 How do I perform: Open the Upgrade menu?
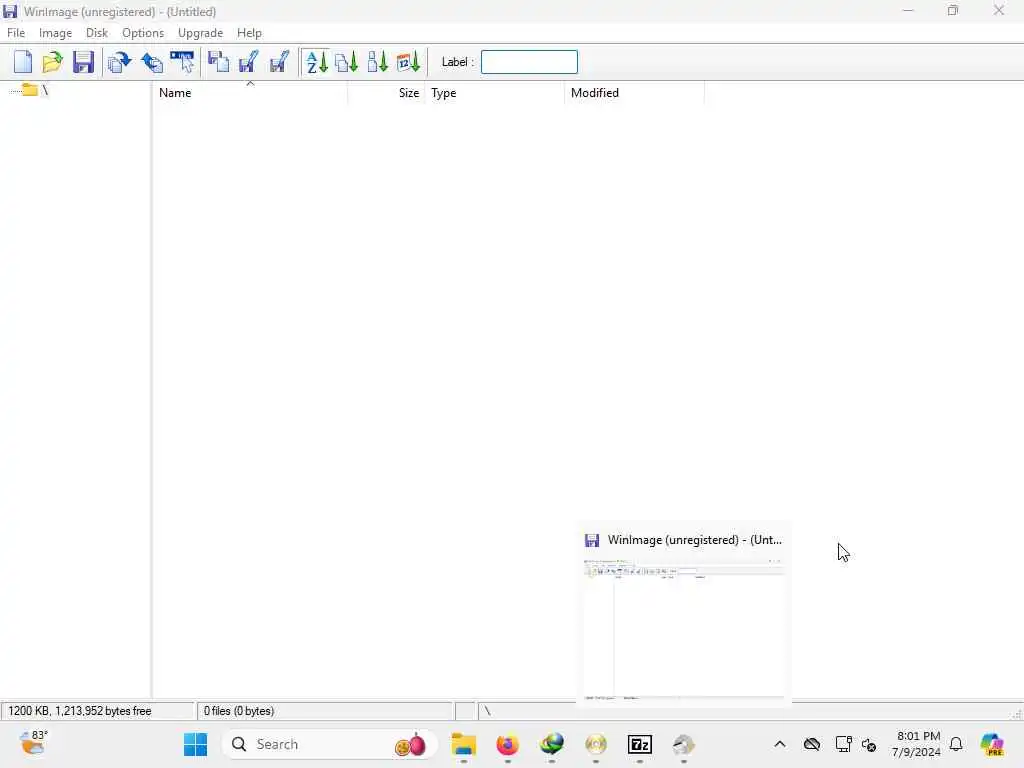(x=200, y=33)
